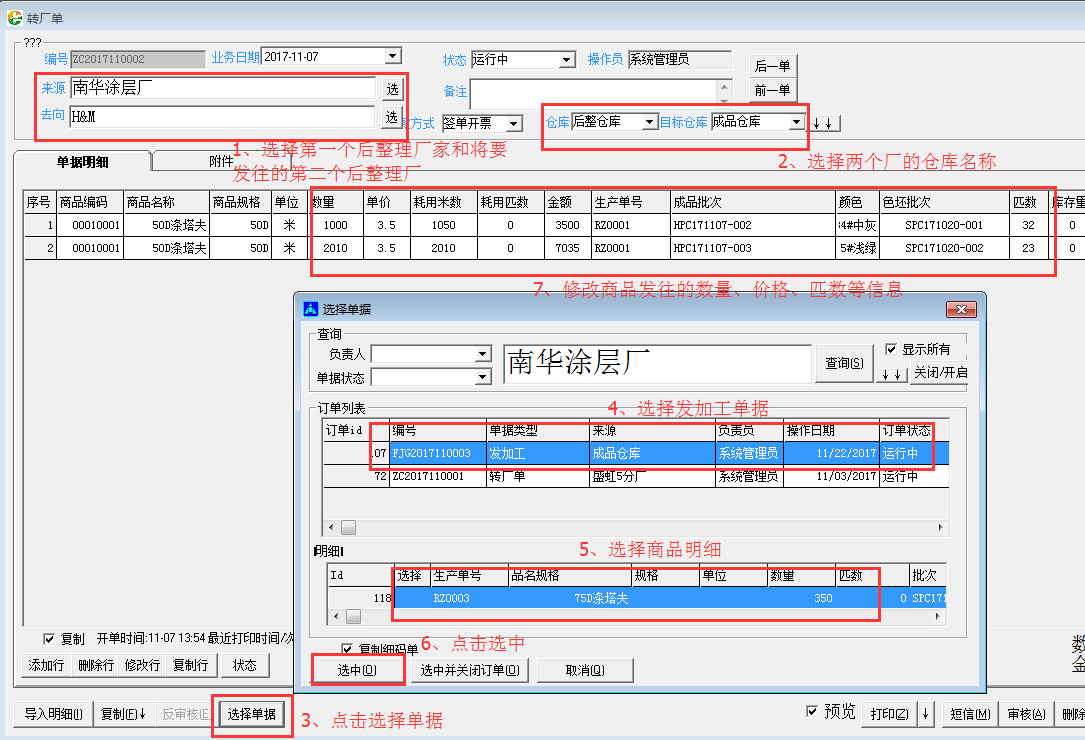This screenshot has height=740, width=1085.
Task: Click the 打印(Z) button
Action: click(x=890, y=714)
